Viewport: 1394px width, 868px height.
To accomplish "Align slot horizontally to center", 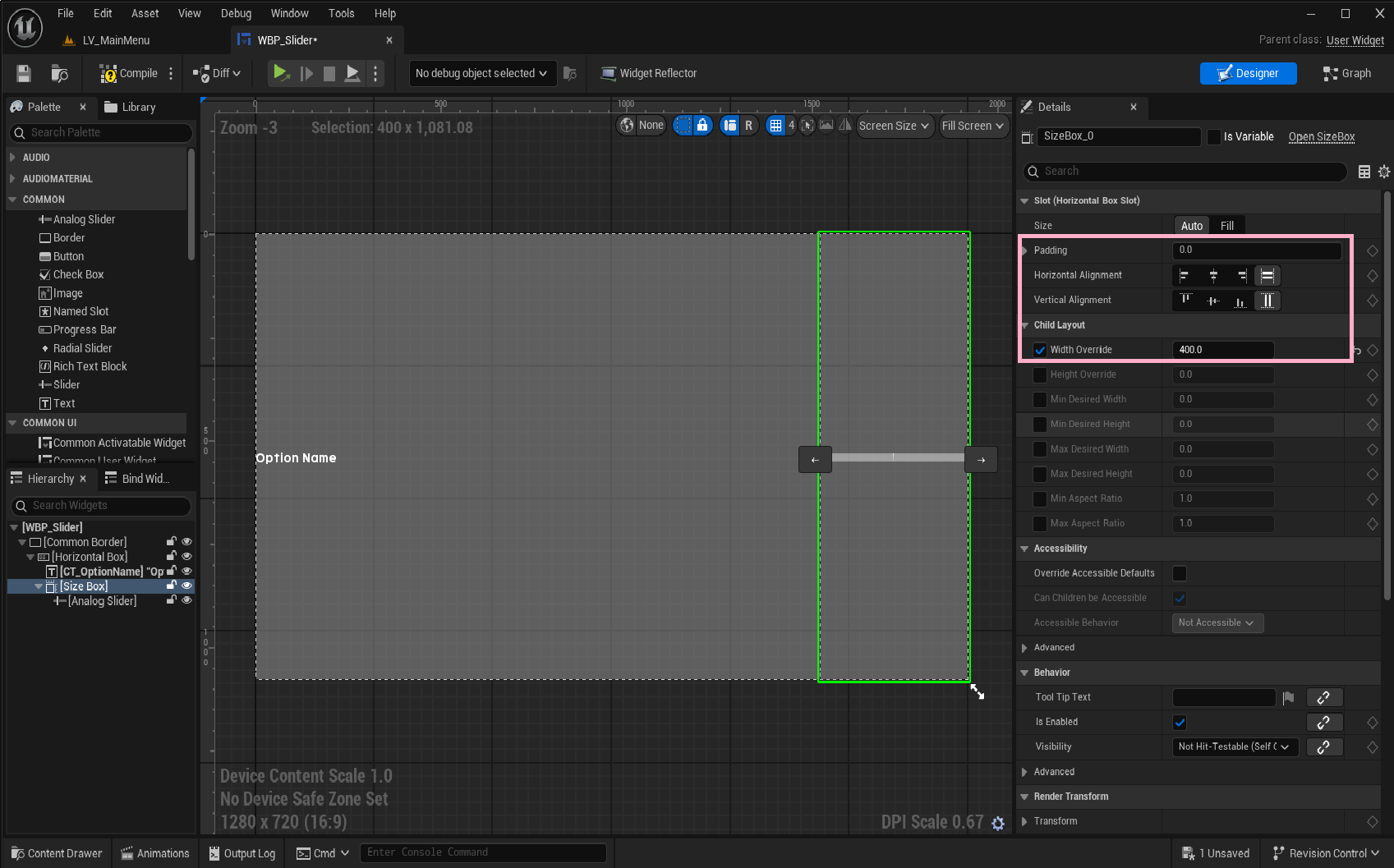I will (x=1213, y=275).
